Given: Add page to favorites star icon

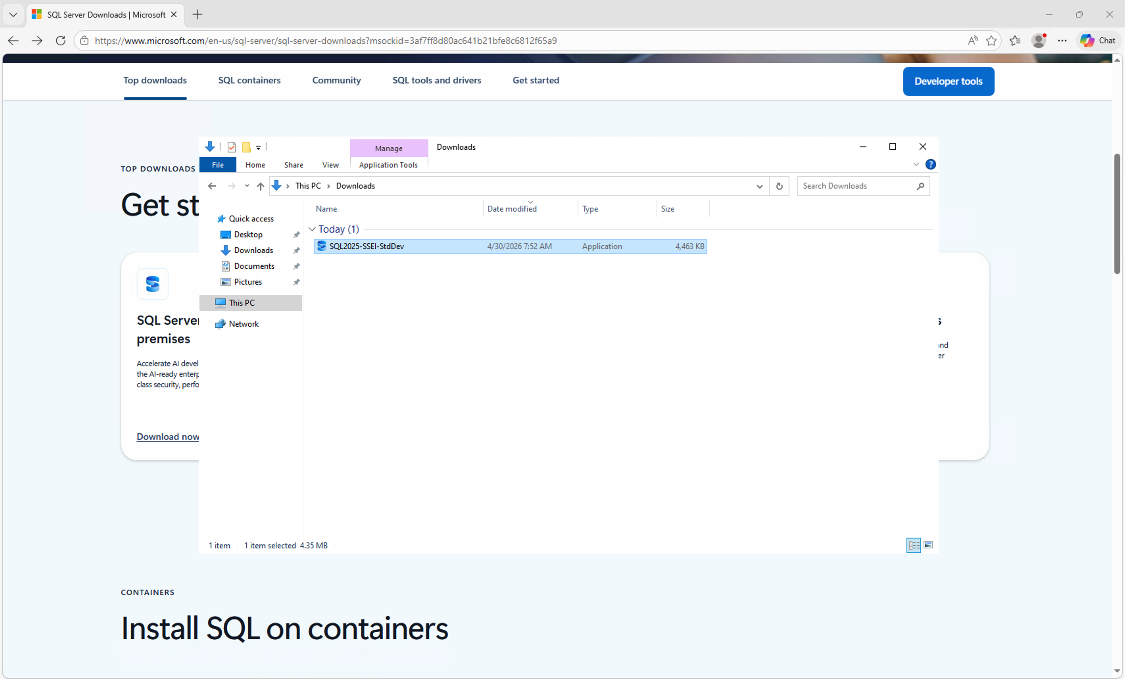Looking at the screenshot, I should pos(992,41).
